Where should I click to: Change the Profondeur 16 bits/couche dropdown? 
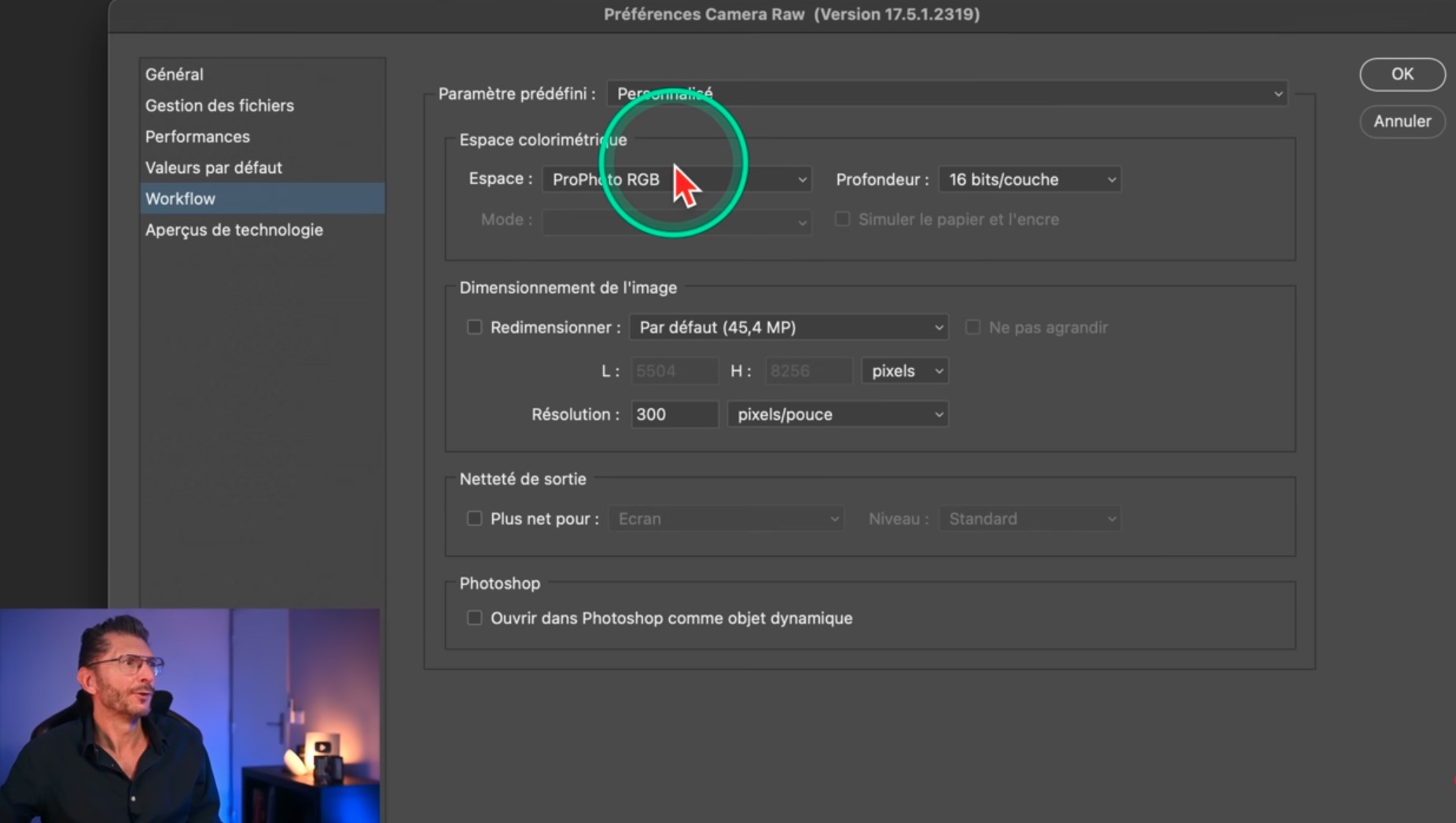[1029, 180]
